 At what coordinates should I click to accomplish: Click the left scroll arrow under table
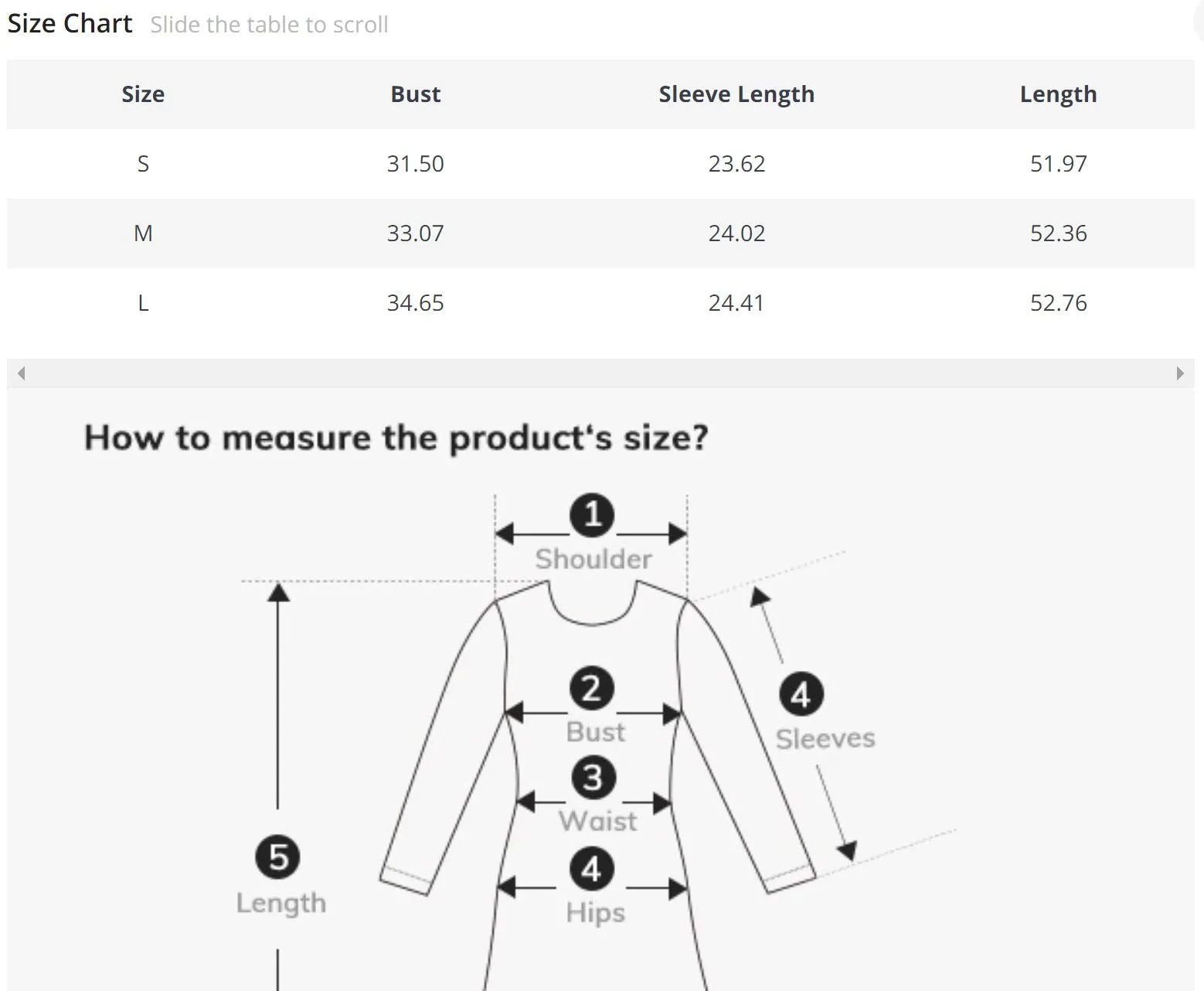[x=22, y=373]
